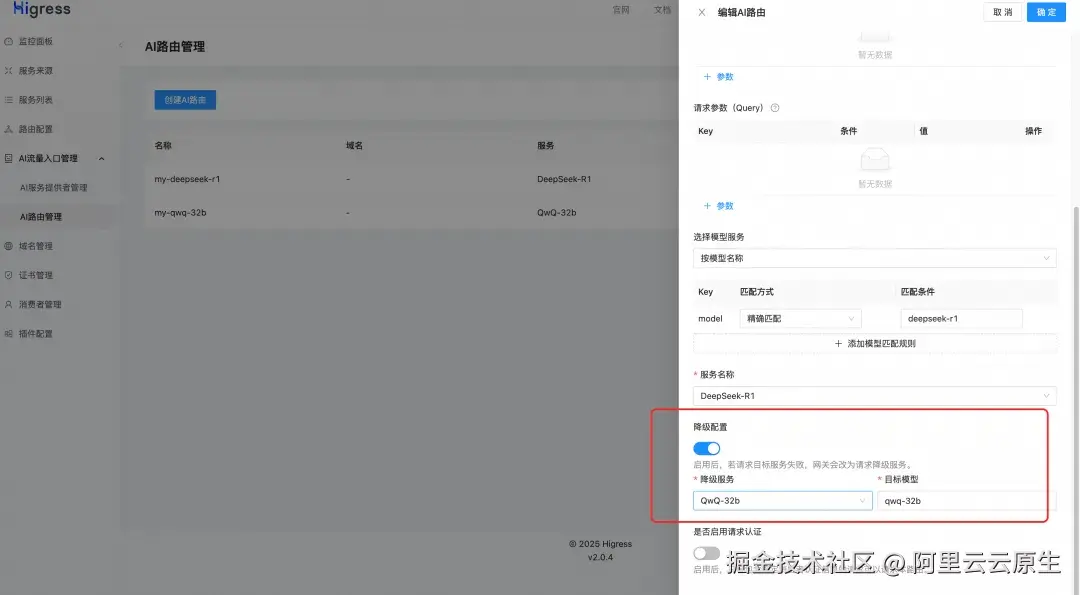Select AI路由管理 submenu item

[x=41, y=217]
